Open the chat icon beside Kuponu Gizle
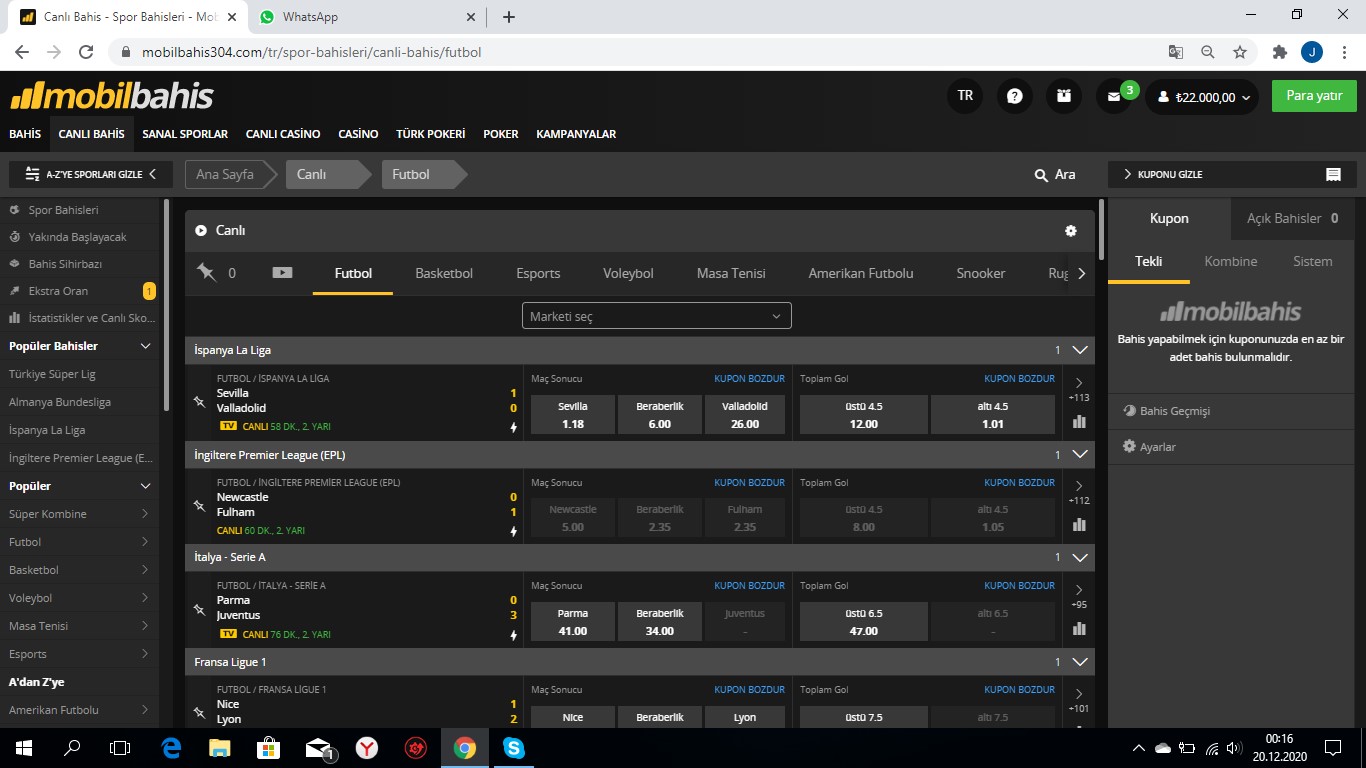Screen dimensions: 1366x768 pyautogui.click(x=1333, y=175)
